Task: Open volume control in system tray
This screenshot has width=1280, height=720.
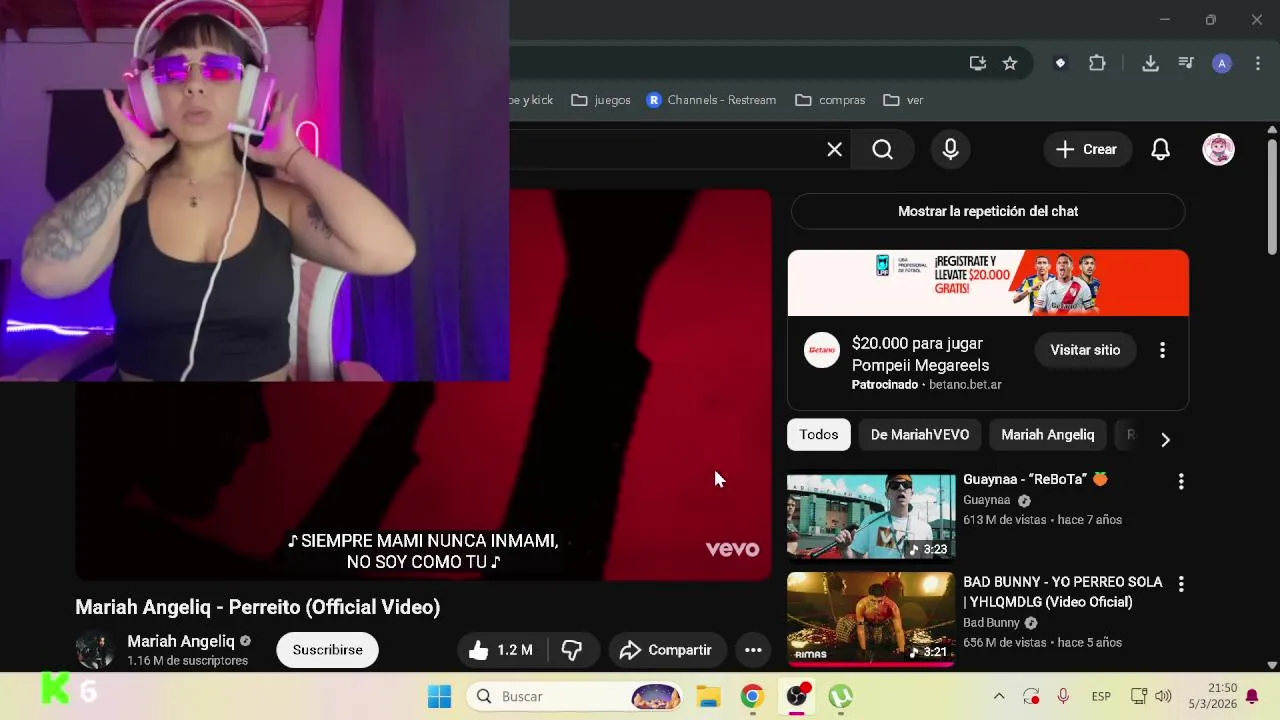Action: [x=1163, y=696]
